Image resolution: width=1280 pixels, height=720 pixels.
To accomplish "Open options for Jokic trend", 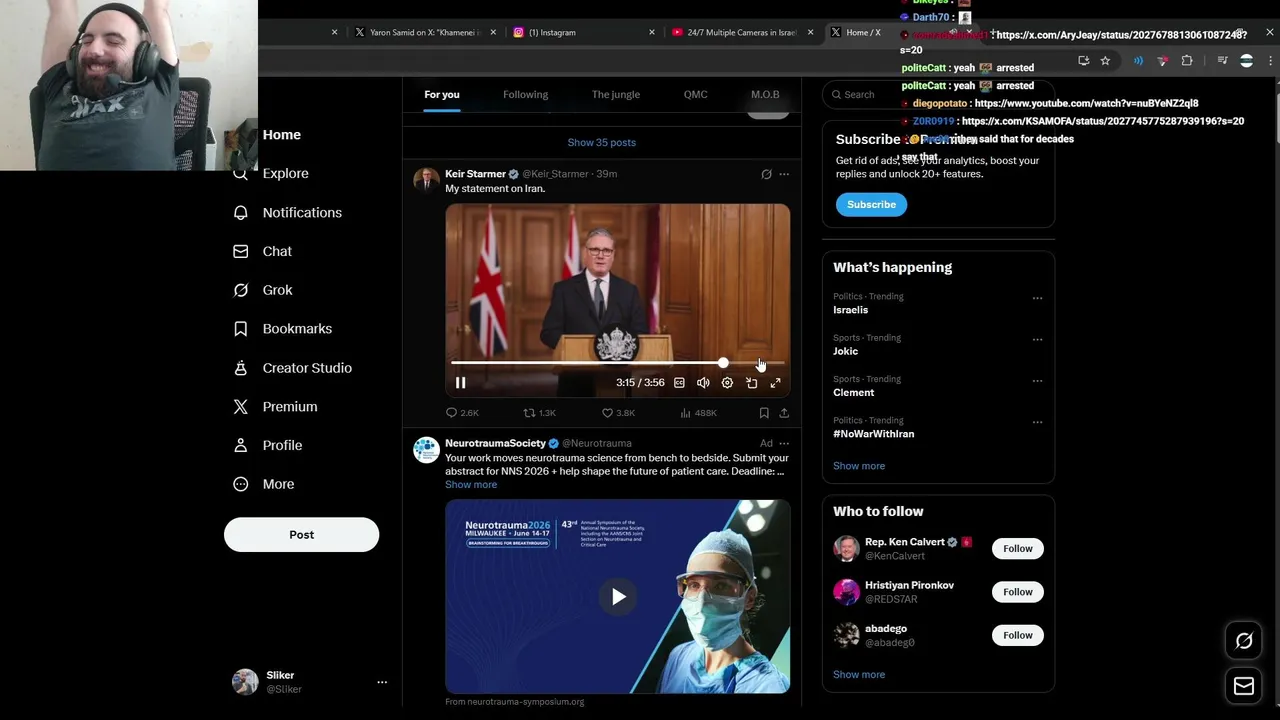I will (1037, 339).
